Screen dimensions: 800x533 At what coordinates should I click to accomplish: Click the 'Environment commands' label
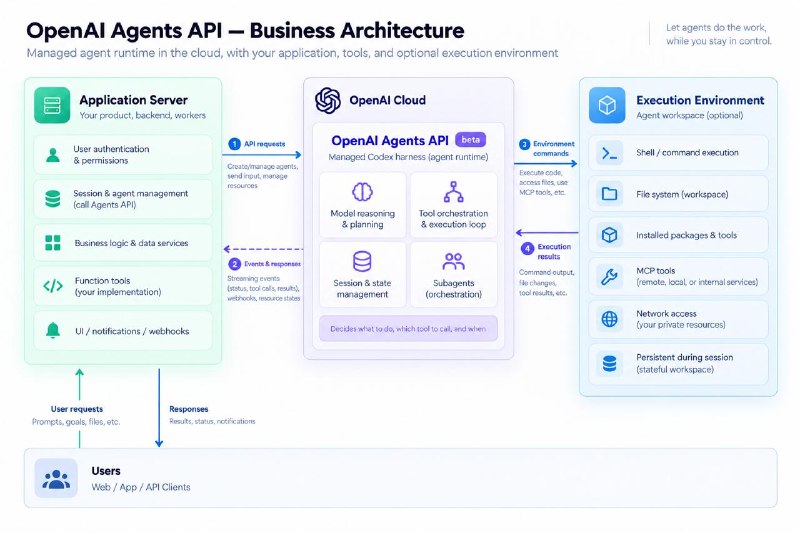(x=553, y=148)
